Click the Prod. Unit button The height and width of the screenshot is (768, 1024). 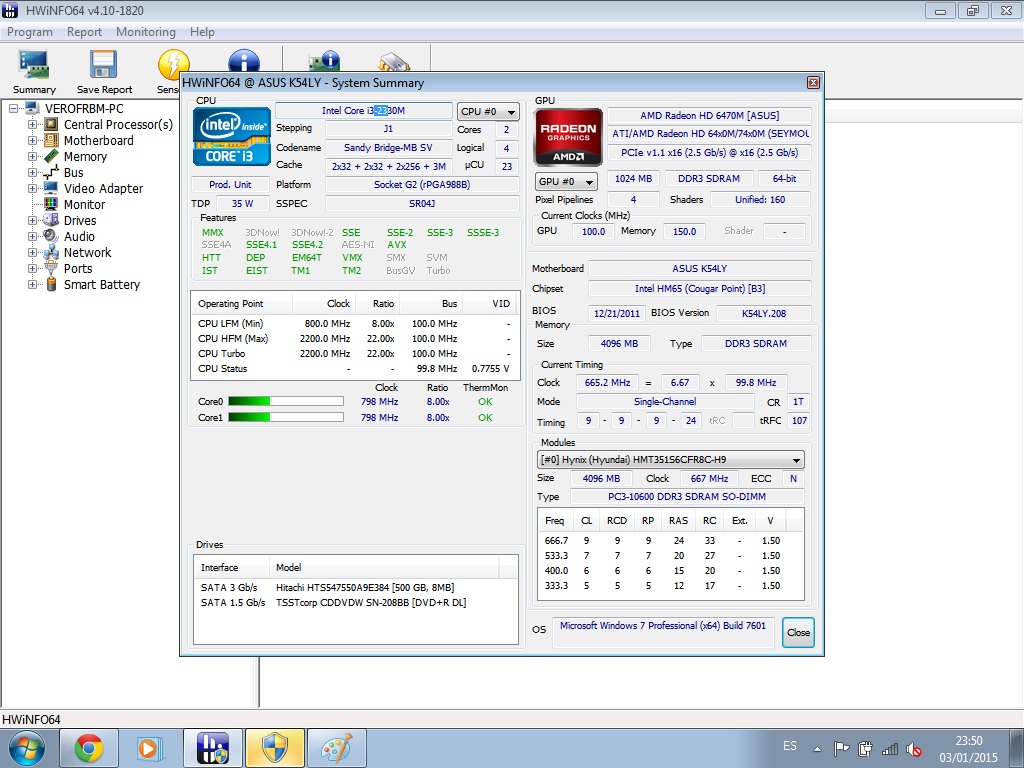click(x=230, y=185)
